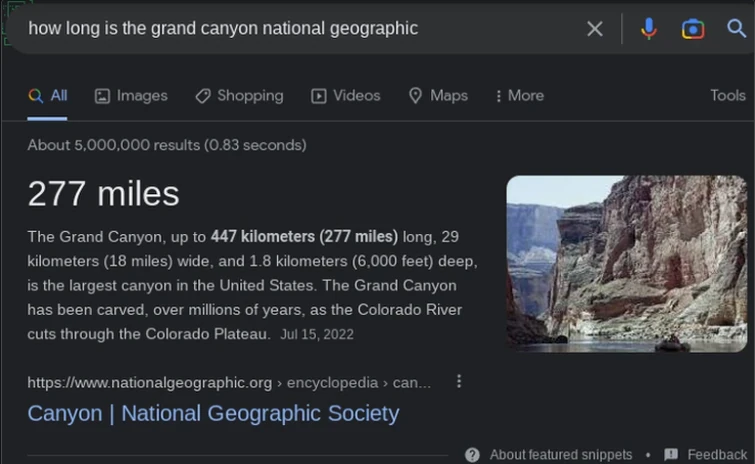Click the About featured snippets link

coord(560,455)
